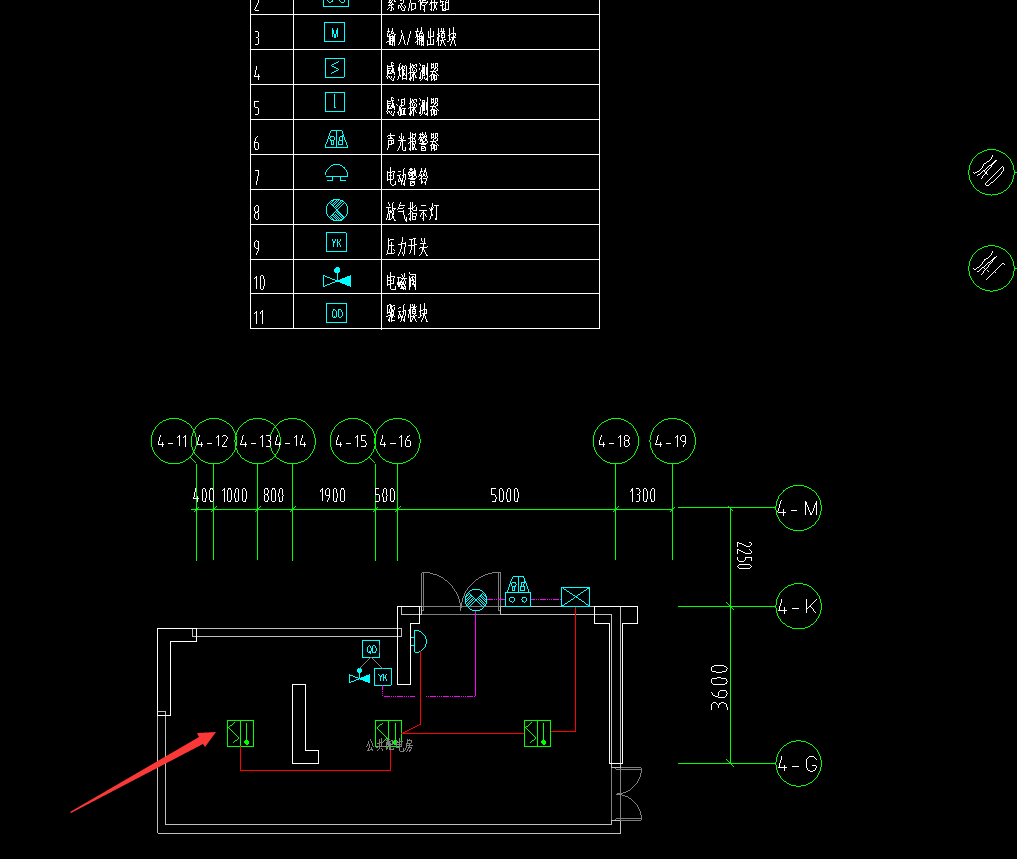
Task: Select axis bubble 4-15
Action: tap(353, 441)
